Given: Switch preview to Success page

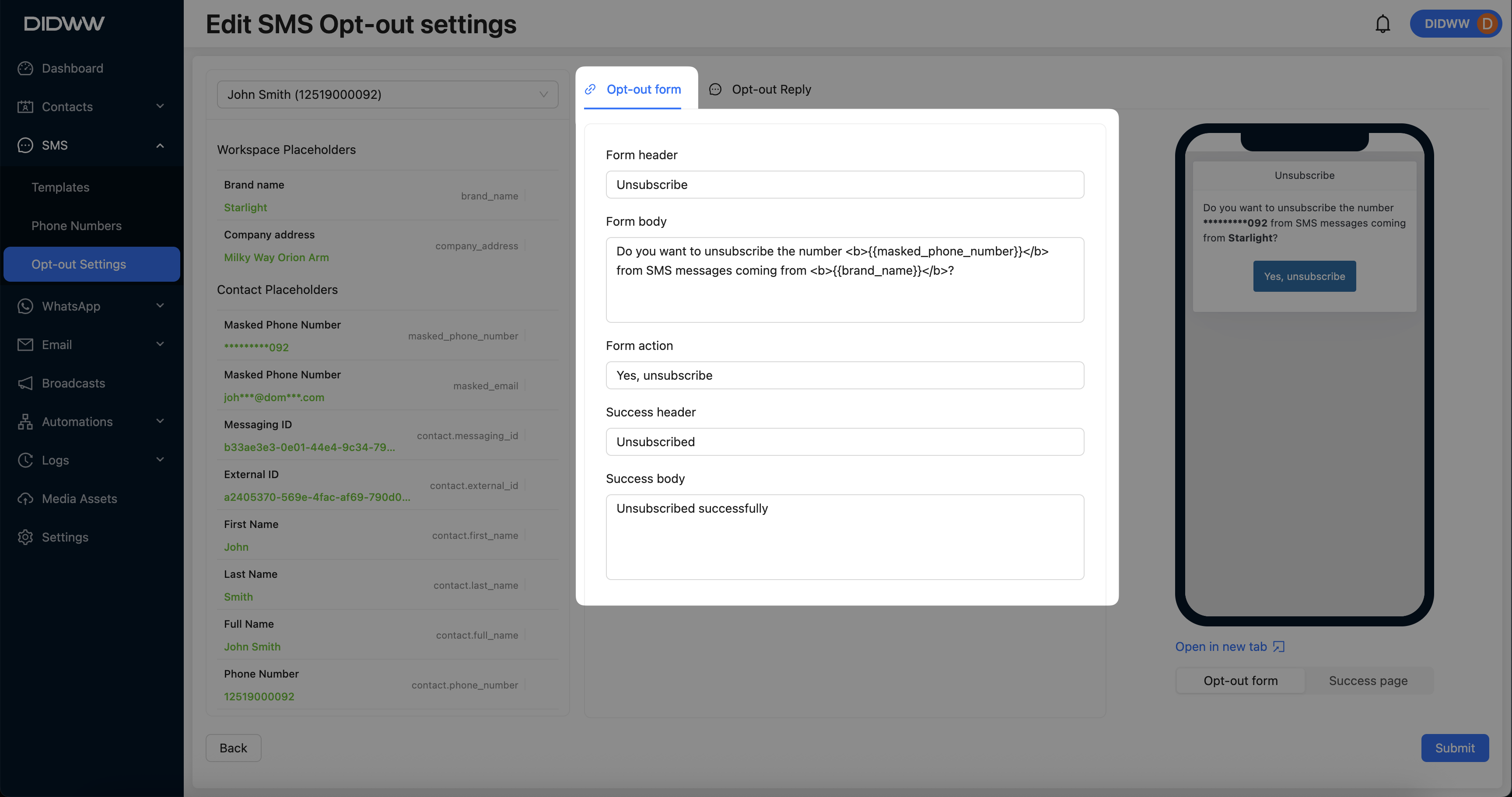Looking at the screenshot, I should (1368, 681).
